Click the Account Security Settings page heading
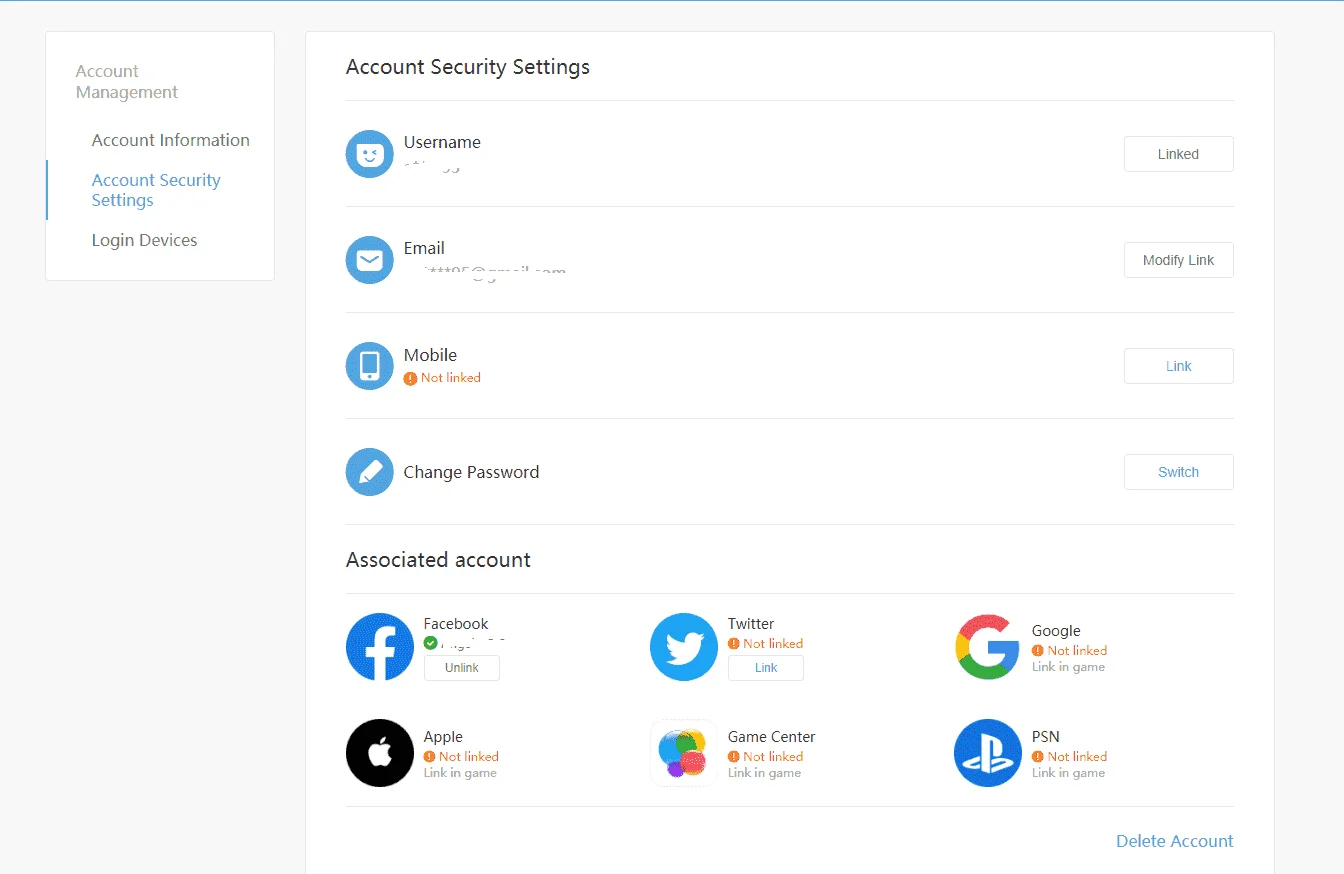 468,67
